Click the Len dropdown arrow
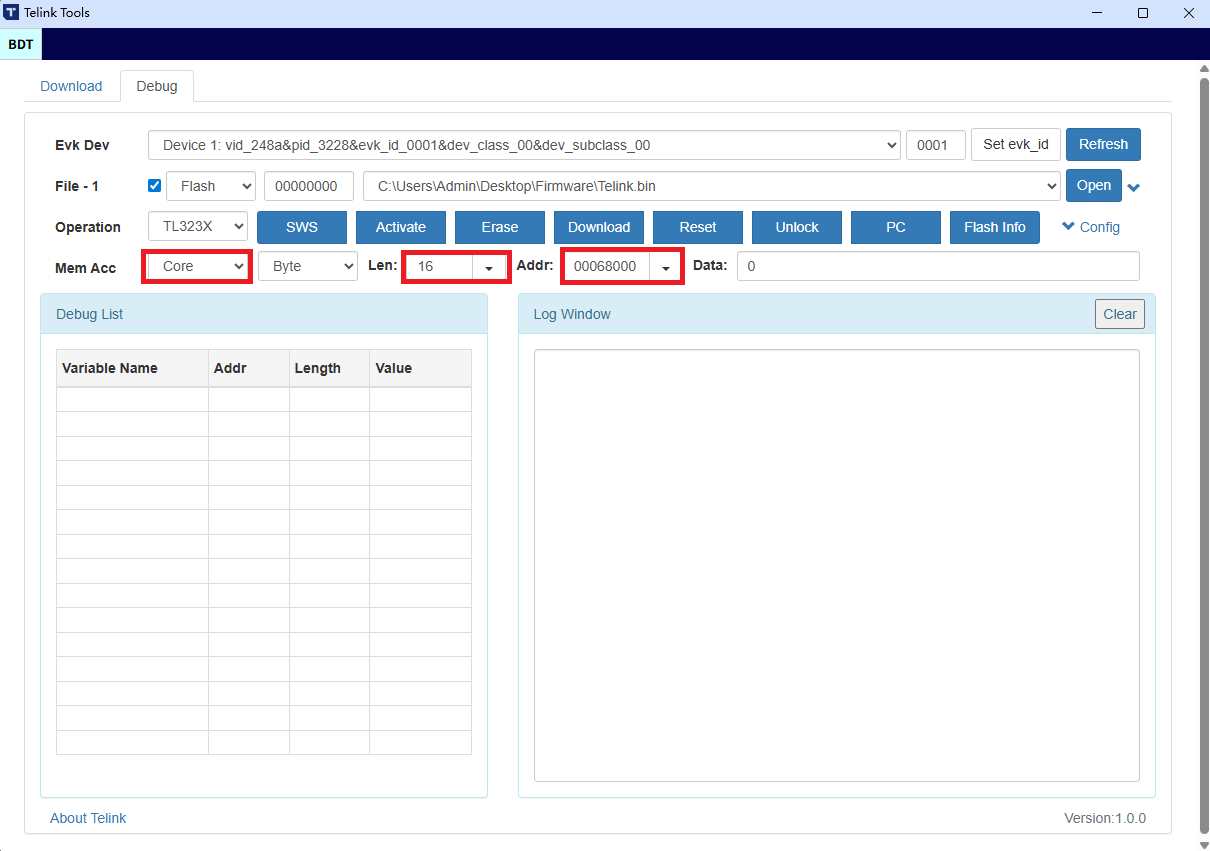1210x851 pixels. (x=489, y=268)
